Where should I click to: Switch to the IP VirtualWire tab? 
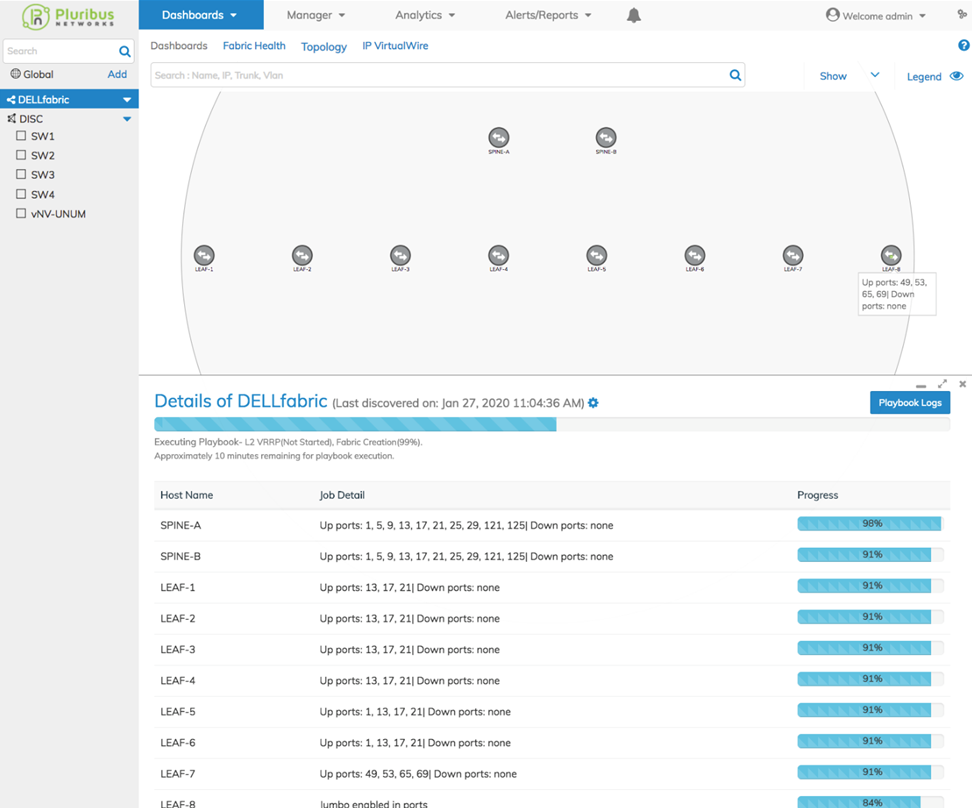[395, 46]
